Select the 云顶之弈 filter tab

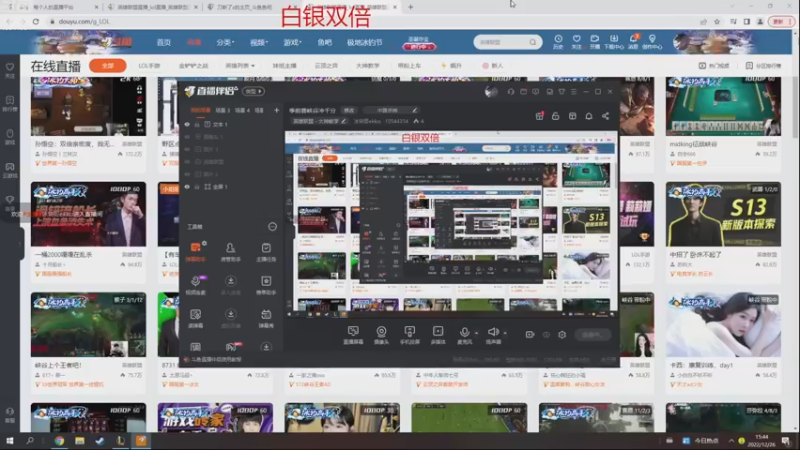pos(326,66)
